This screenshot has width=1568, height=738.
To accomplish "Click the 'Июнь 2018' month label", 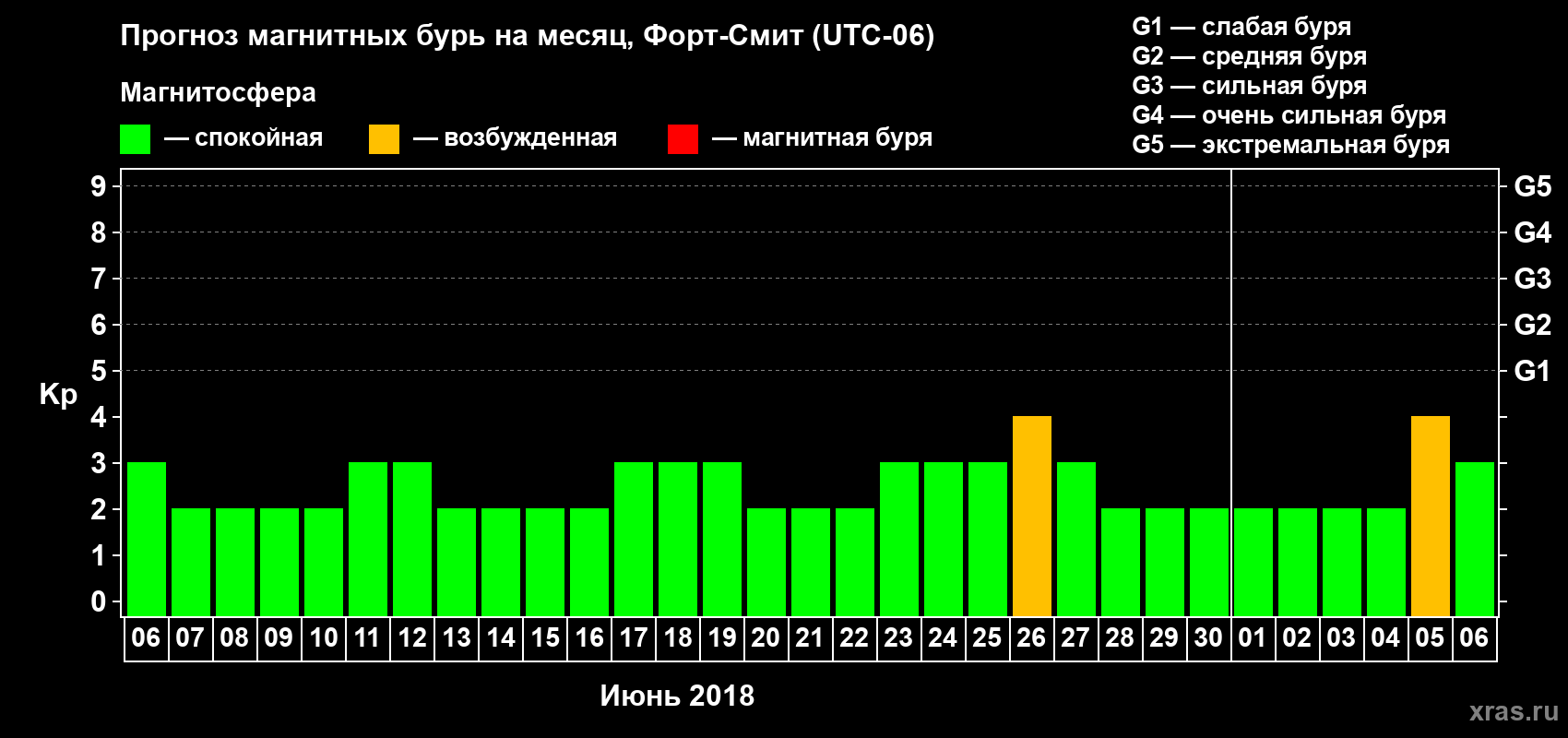I will pyautogui.click(x=677, y=696).
